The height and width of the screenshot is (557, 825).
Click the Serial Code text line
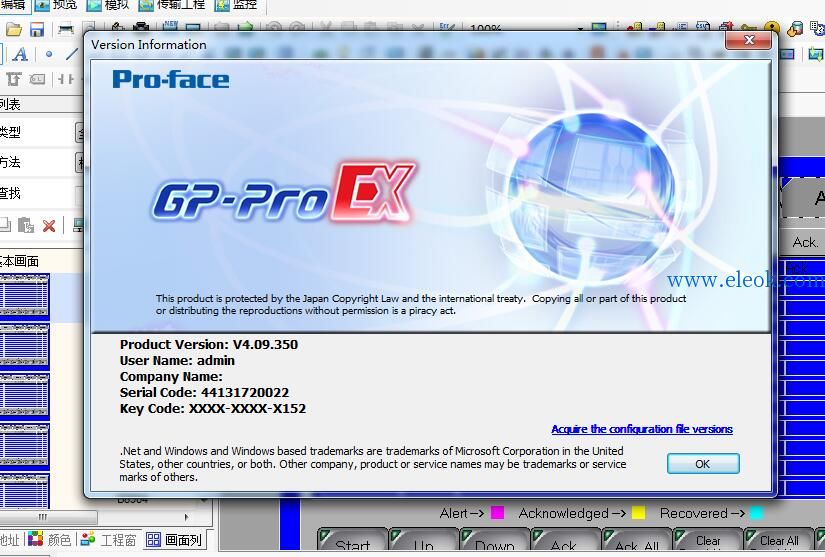204,392
